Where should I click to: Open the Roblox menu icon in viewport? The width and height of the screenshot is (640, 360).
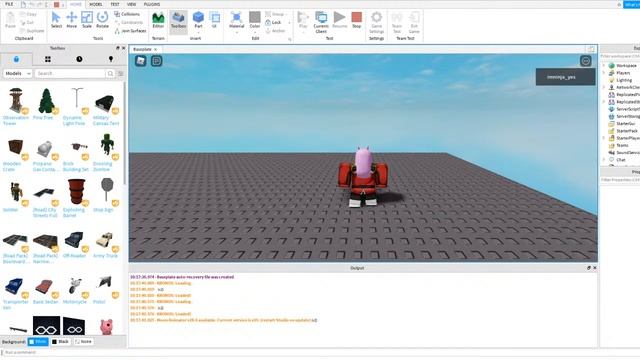pos(141,61)
